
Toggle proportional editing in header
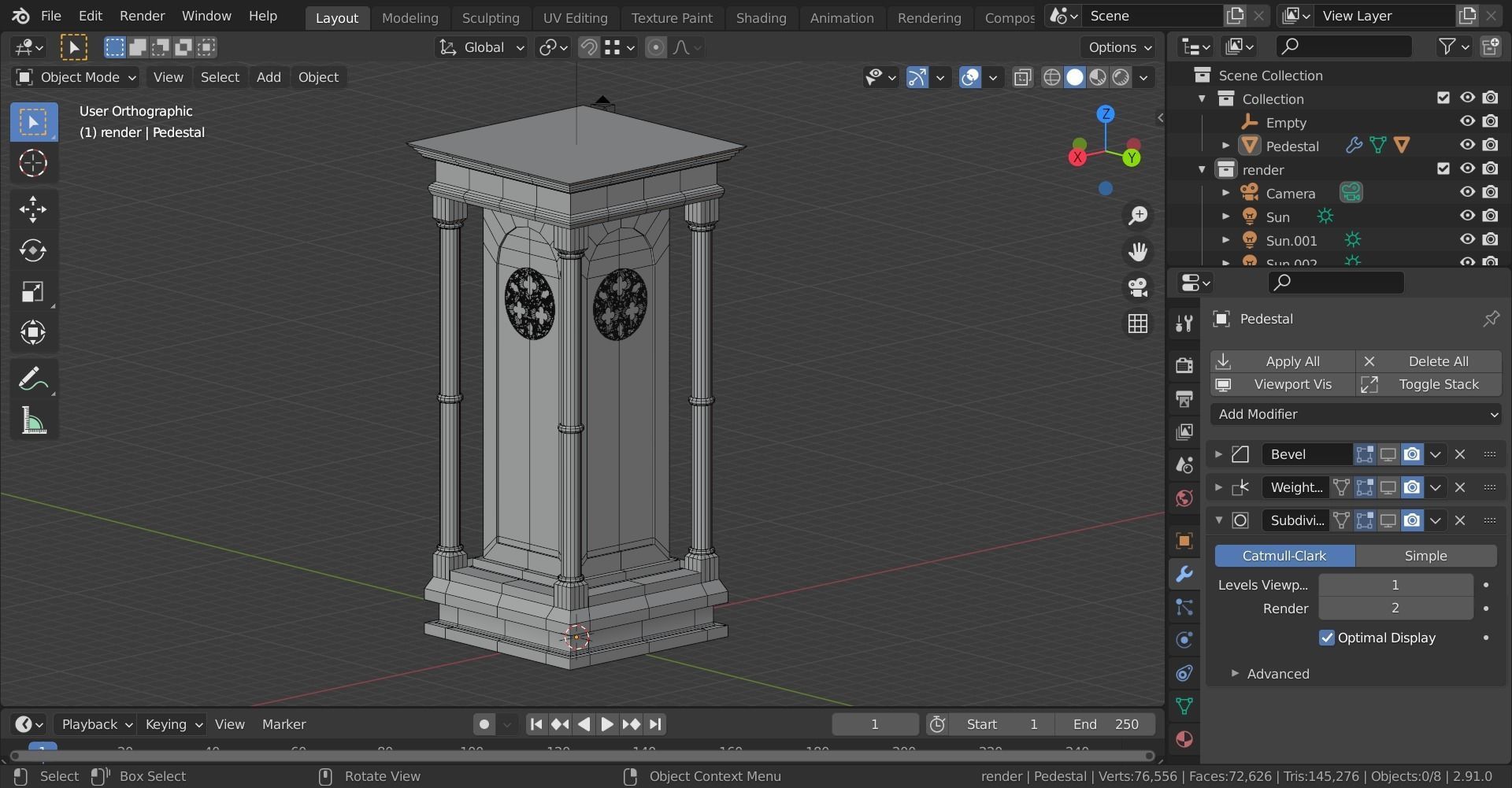[x=655, y=47]
